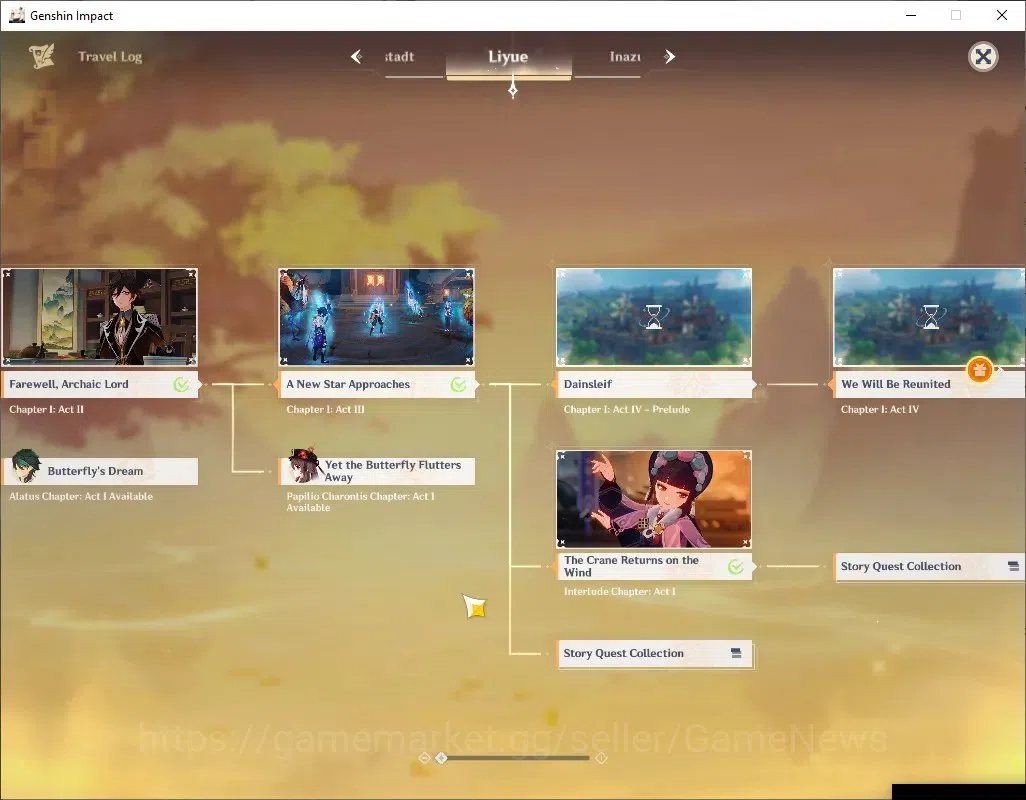Click the Travel Log scroll icon

41,56
